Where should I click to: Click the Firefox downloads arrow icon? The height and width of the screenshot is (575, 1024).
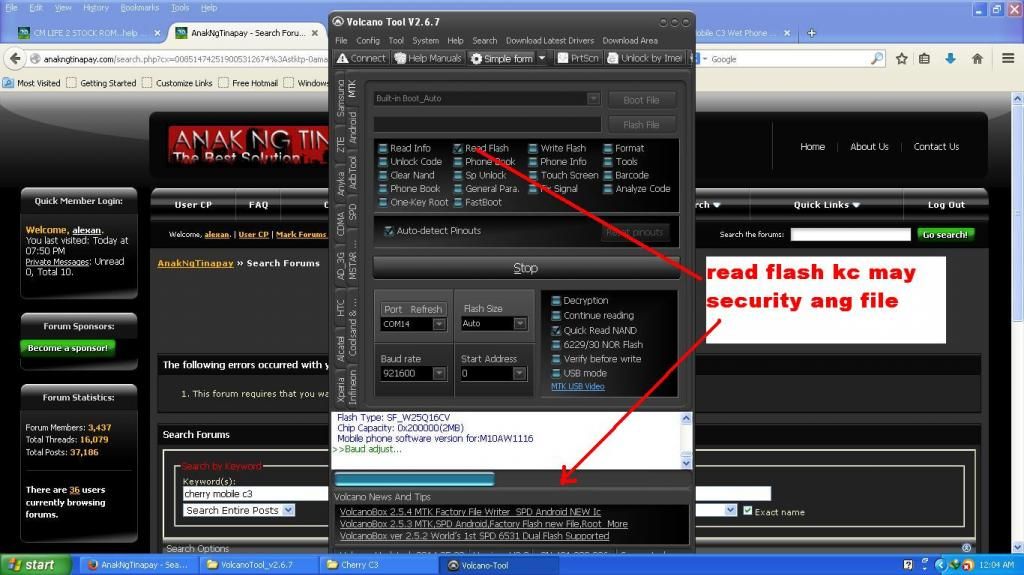click(x=951, y=59)
